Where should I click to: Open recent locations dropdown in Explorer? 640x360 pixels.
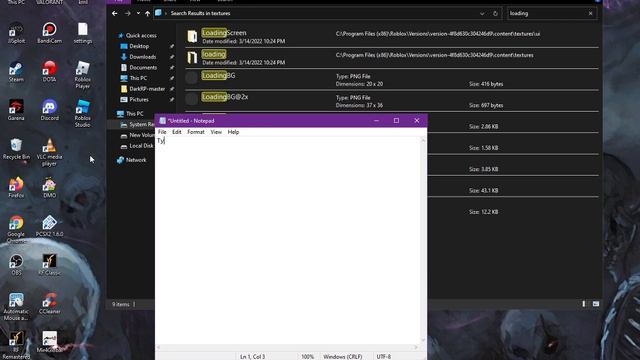point(138,13)
